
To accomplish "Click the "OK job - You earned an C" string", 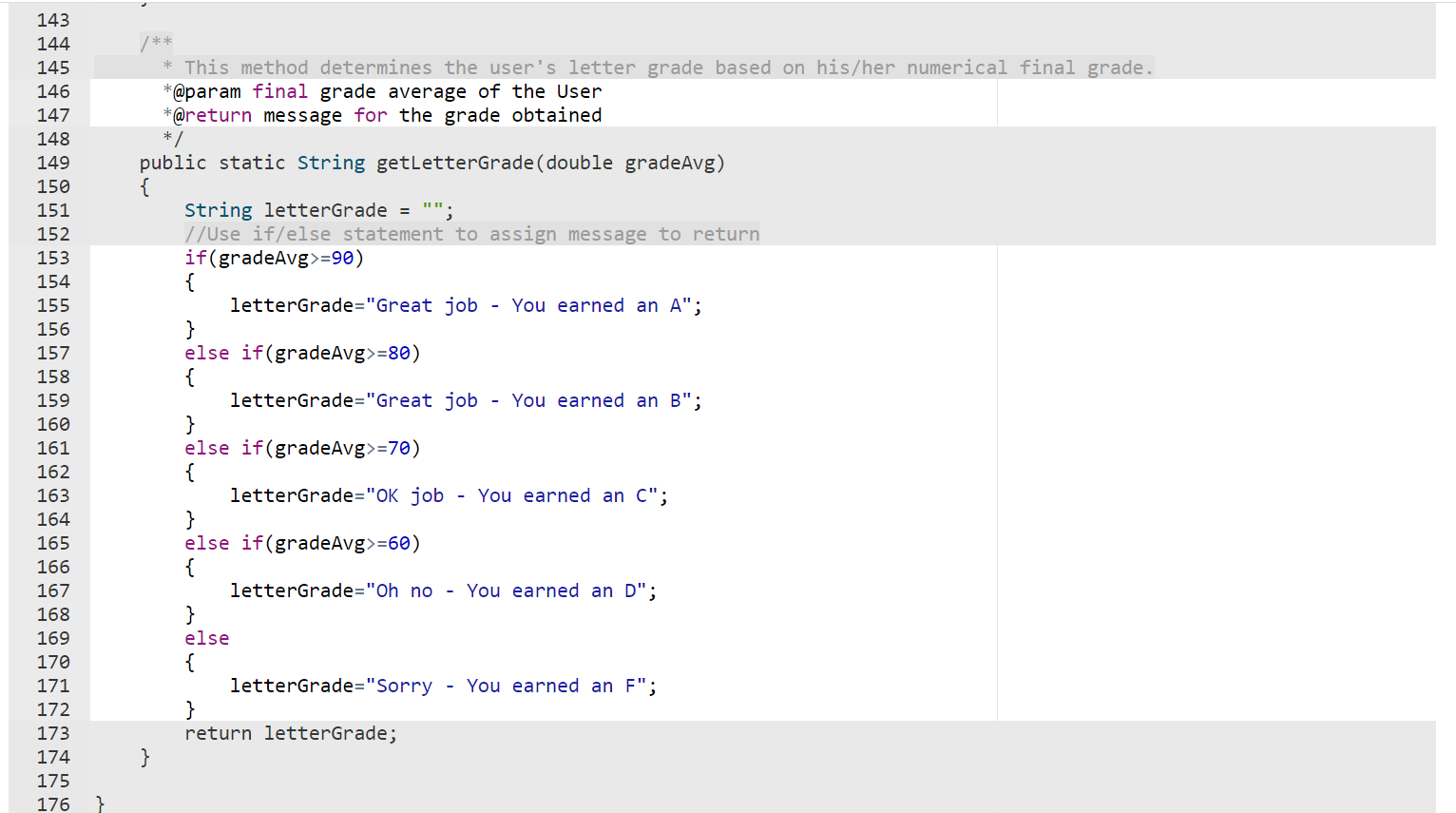I will [x=511, y=495].
